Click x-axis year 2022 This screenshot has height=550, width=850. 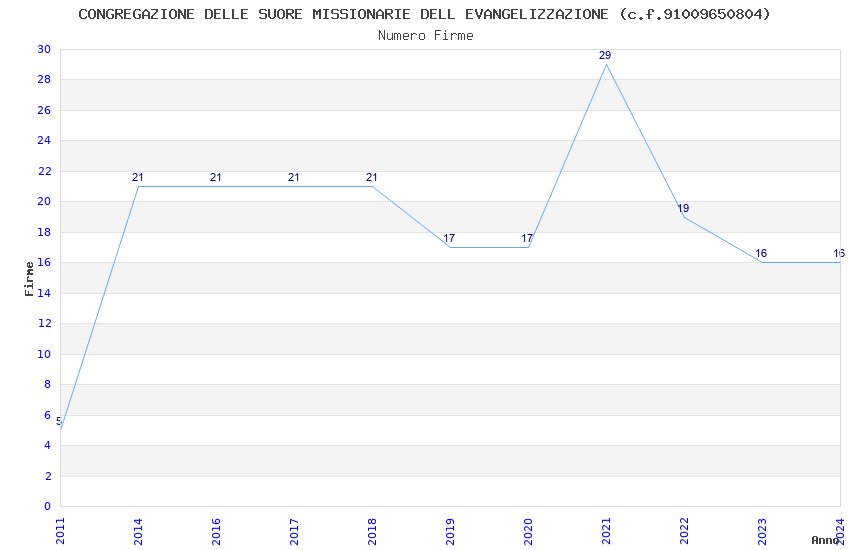pyautogui.click(x=685, y=531)
